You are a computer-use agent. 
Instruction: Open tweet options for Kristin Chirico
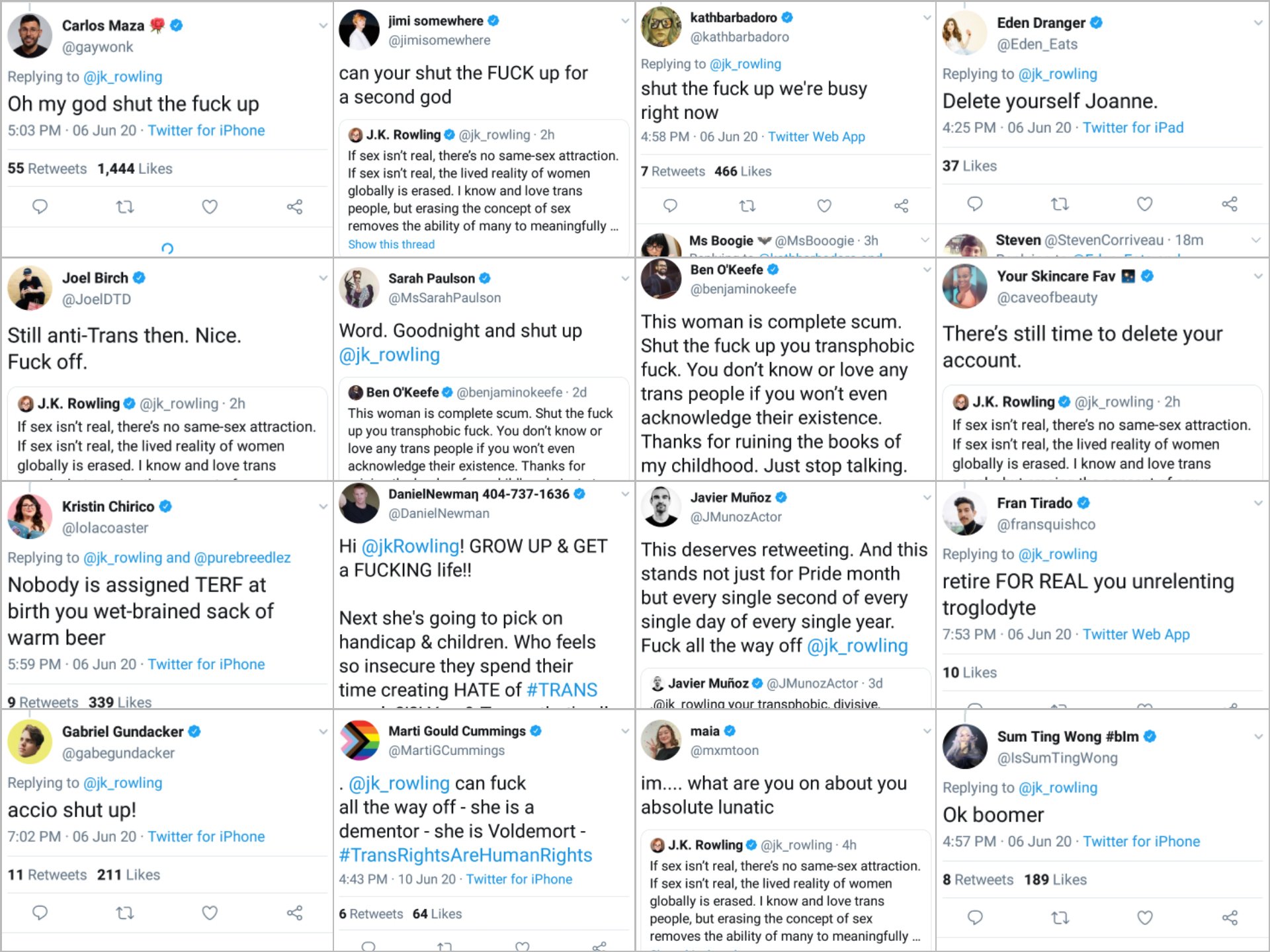[x=323, y=506]
